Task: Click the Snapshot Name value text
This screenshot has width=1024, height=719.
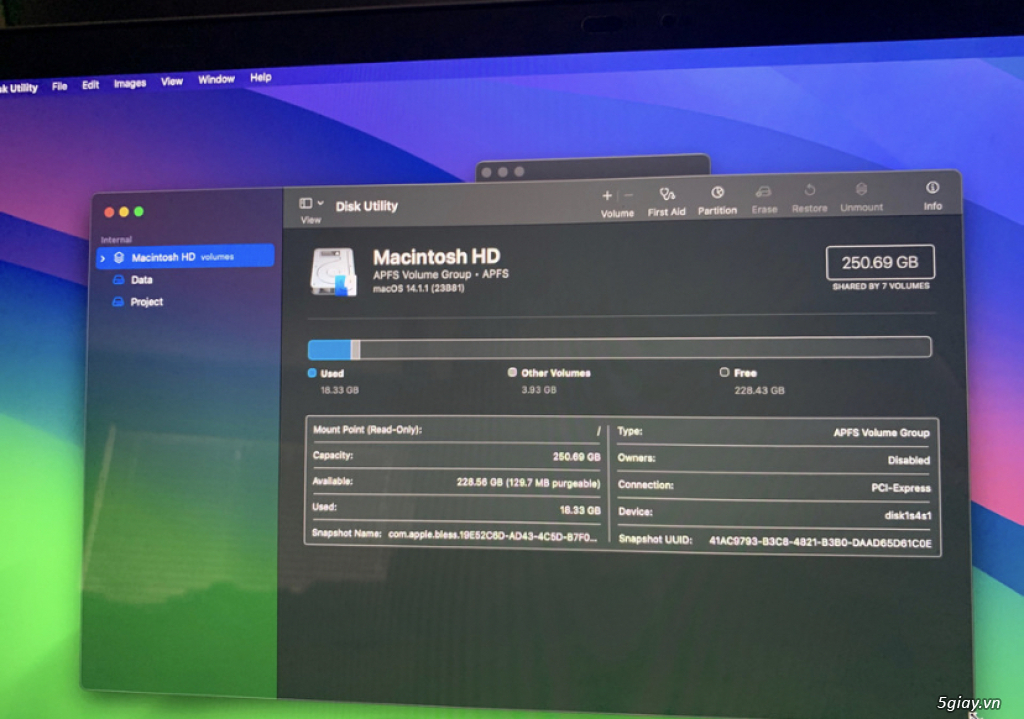Action: point(492,536)
